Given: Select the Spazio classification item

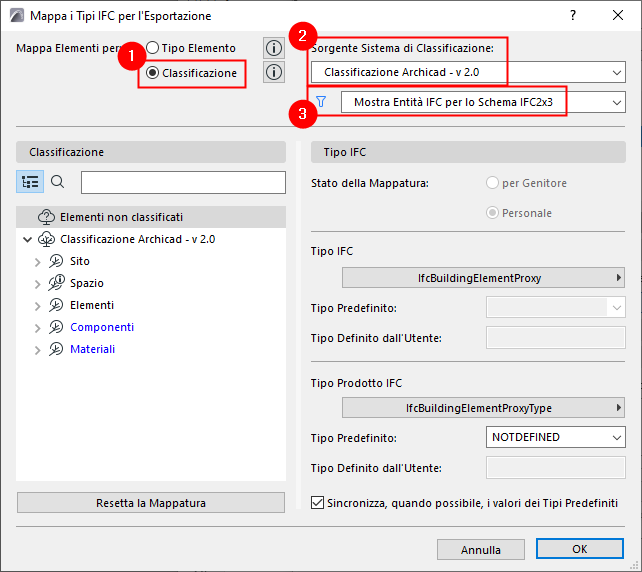Looking at the screenshot, I should tap(87, 283).
